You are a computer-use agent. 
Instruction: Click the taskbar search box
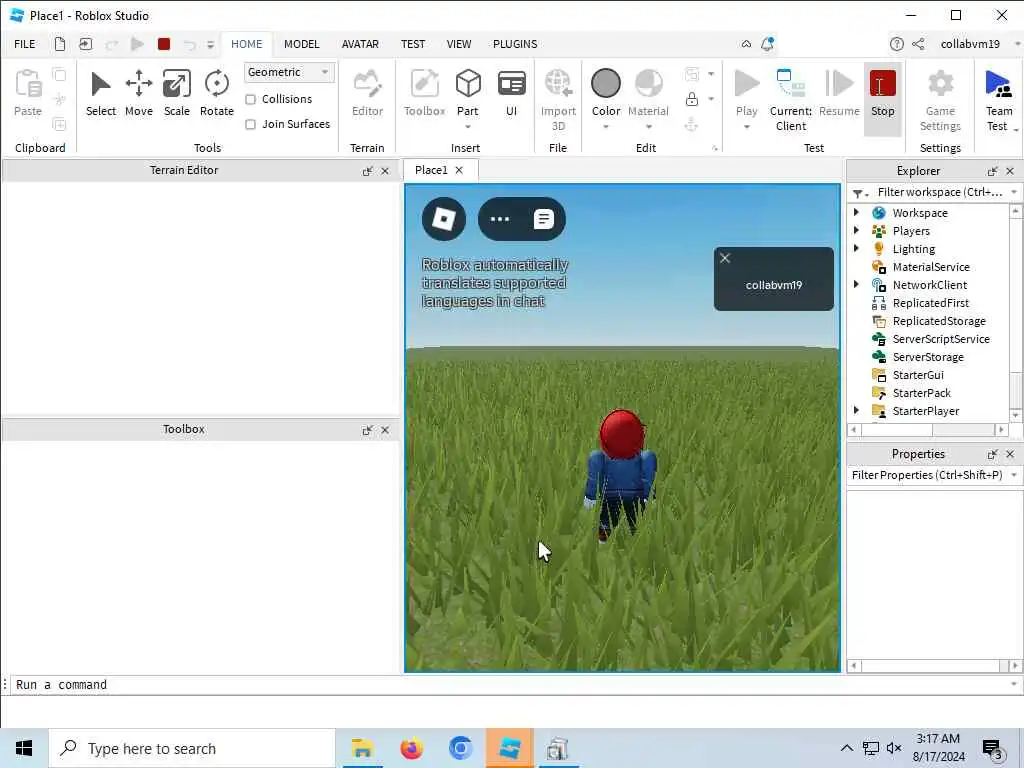[x=192, y=748]
